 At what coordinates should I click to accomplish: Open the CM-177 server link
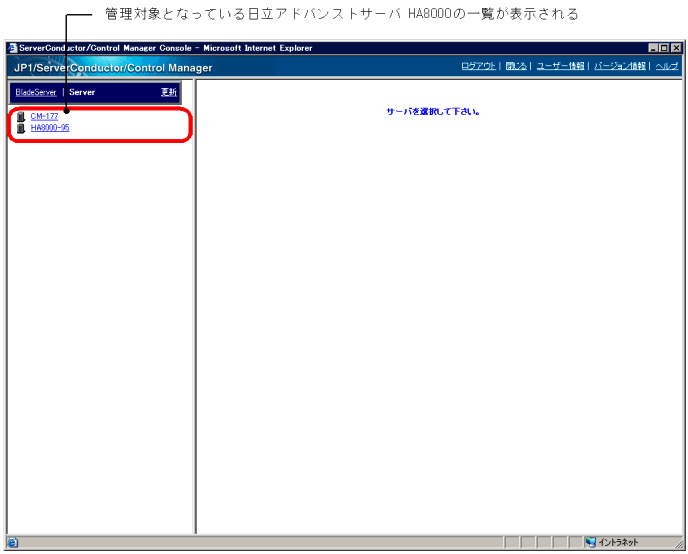click(x=44, y=116)
